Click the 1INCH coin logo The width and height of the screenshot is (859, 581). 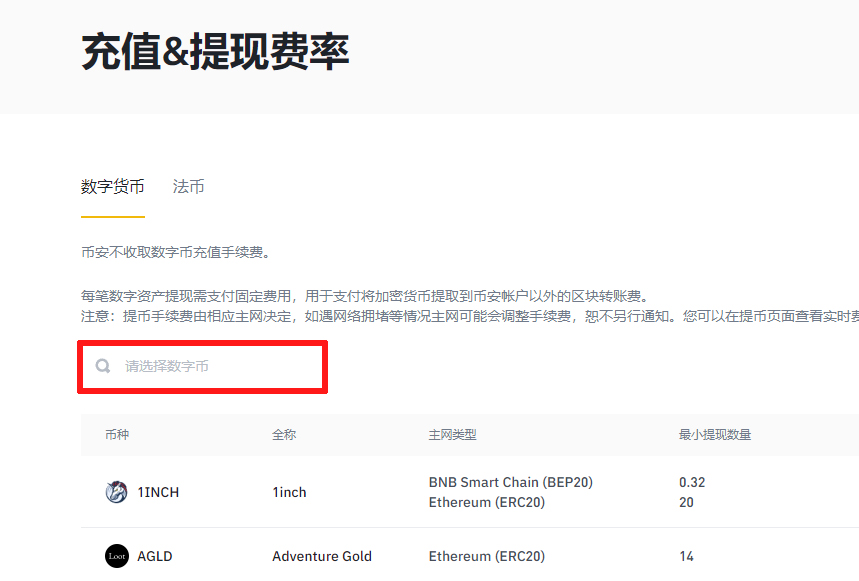click(116, 492)
